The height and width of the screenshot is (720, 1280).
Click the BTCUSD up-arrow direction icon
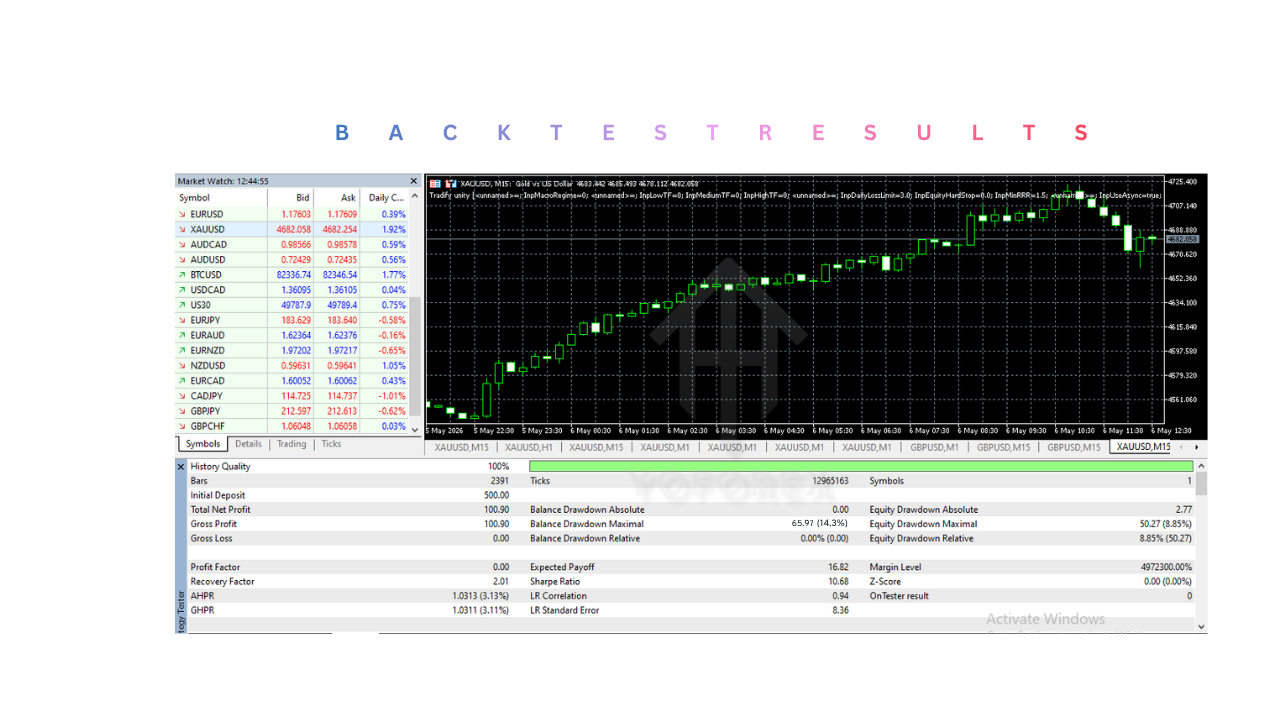(182, 275)
